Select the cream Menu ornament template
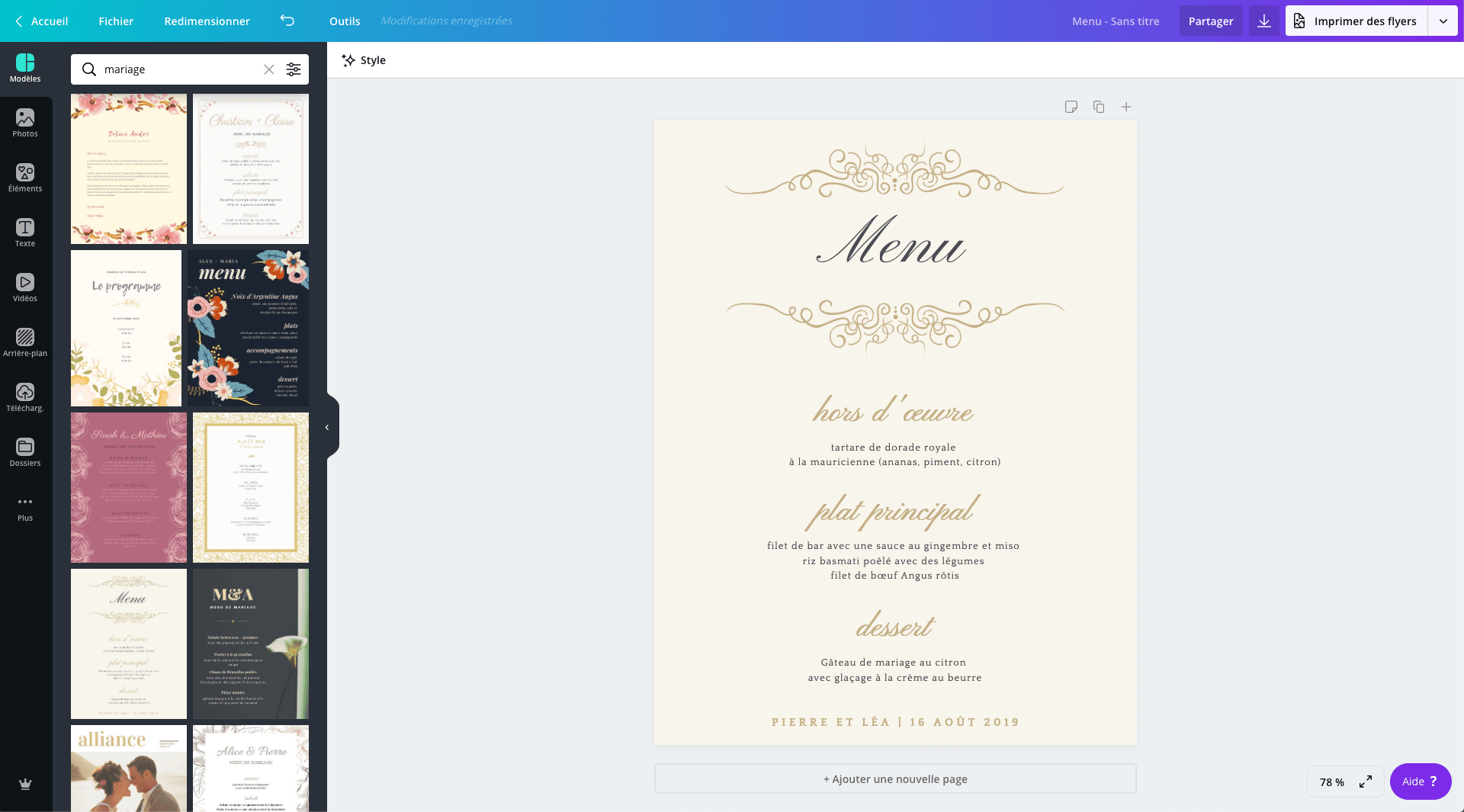The height and width of the screenshot is (812, 1464). 129,644
